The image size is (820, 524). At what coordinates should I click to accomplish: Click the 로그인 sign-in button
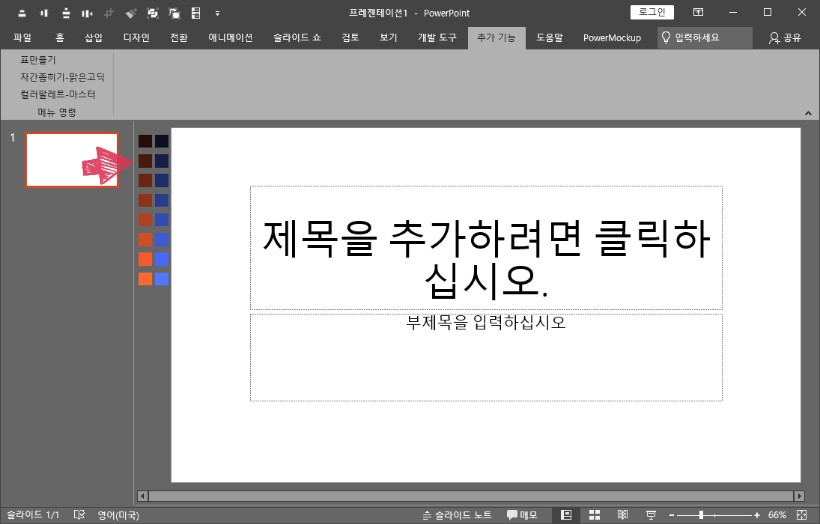[652, 12]
